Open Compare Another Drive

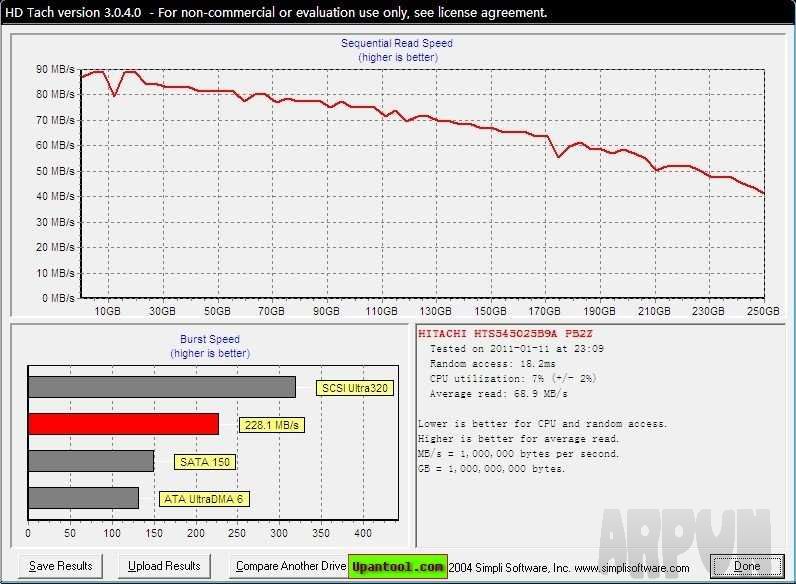(x=290, y=566)
